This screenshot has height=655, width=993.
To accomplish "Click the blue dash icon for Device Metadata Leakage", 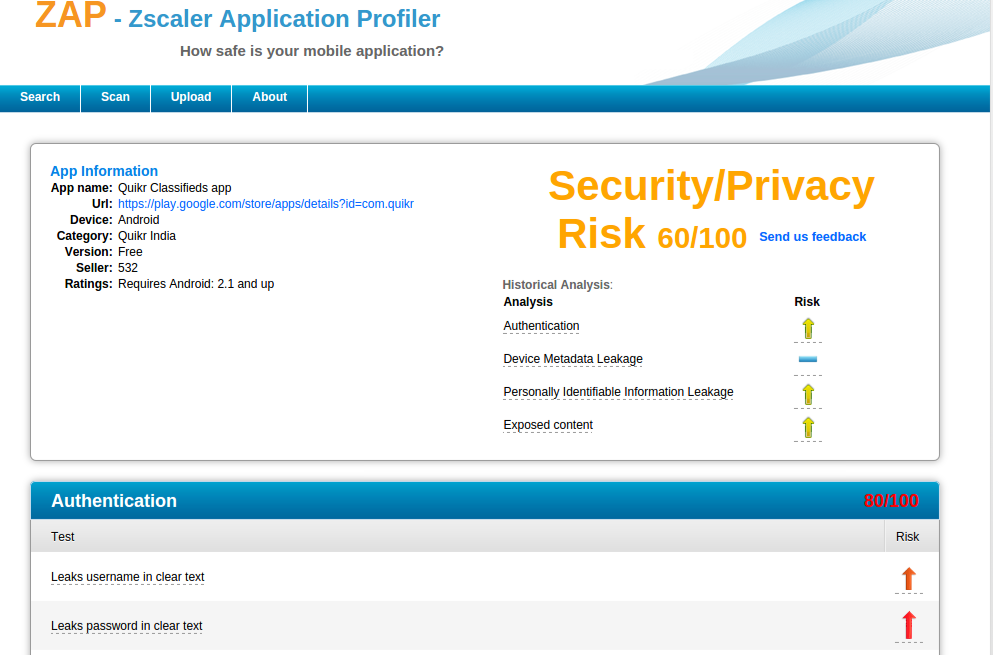I will point(808,359).
